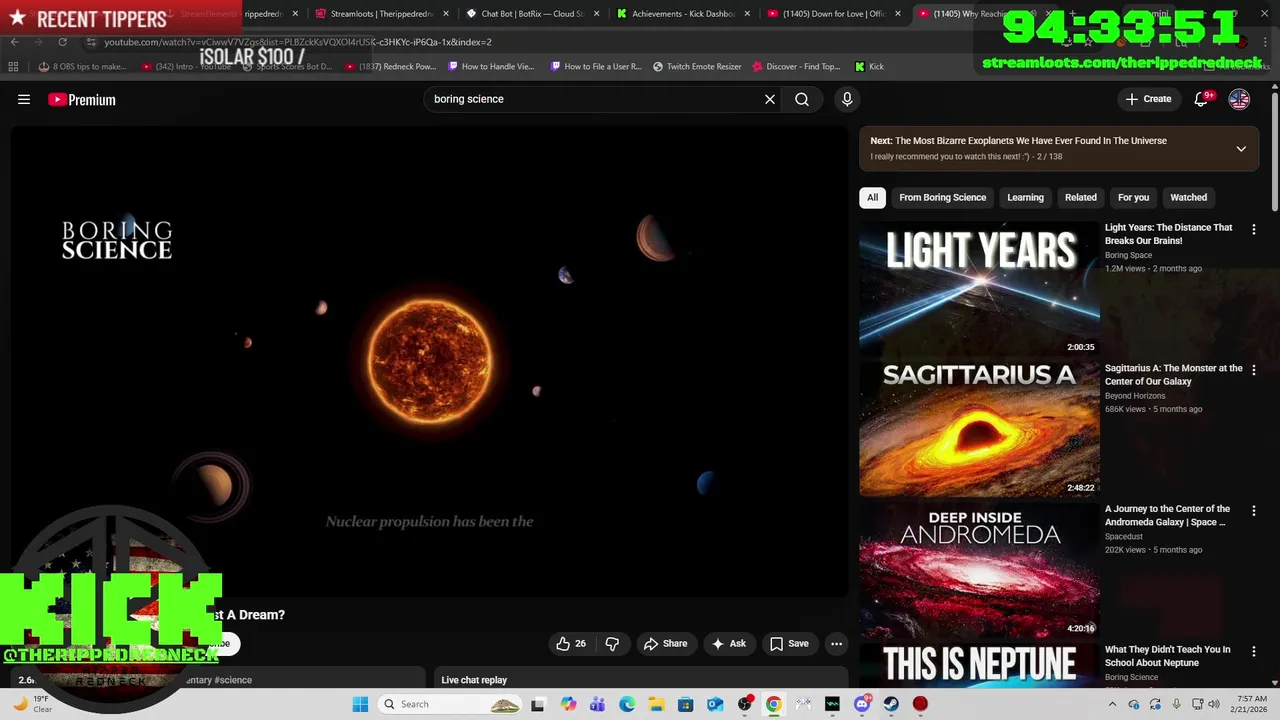The image size is (1280, 720).
Task: Open options menu for Neptune video
Action: [1254, 651]
